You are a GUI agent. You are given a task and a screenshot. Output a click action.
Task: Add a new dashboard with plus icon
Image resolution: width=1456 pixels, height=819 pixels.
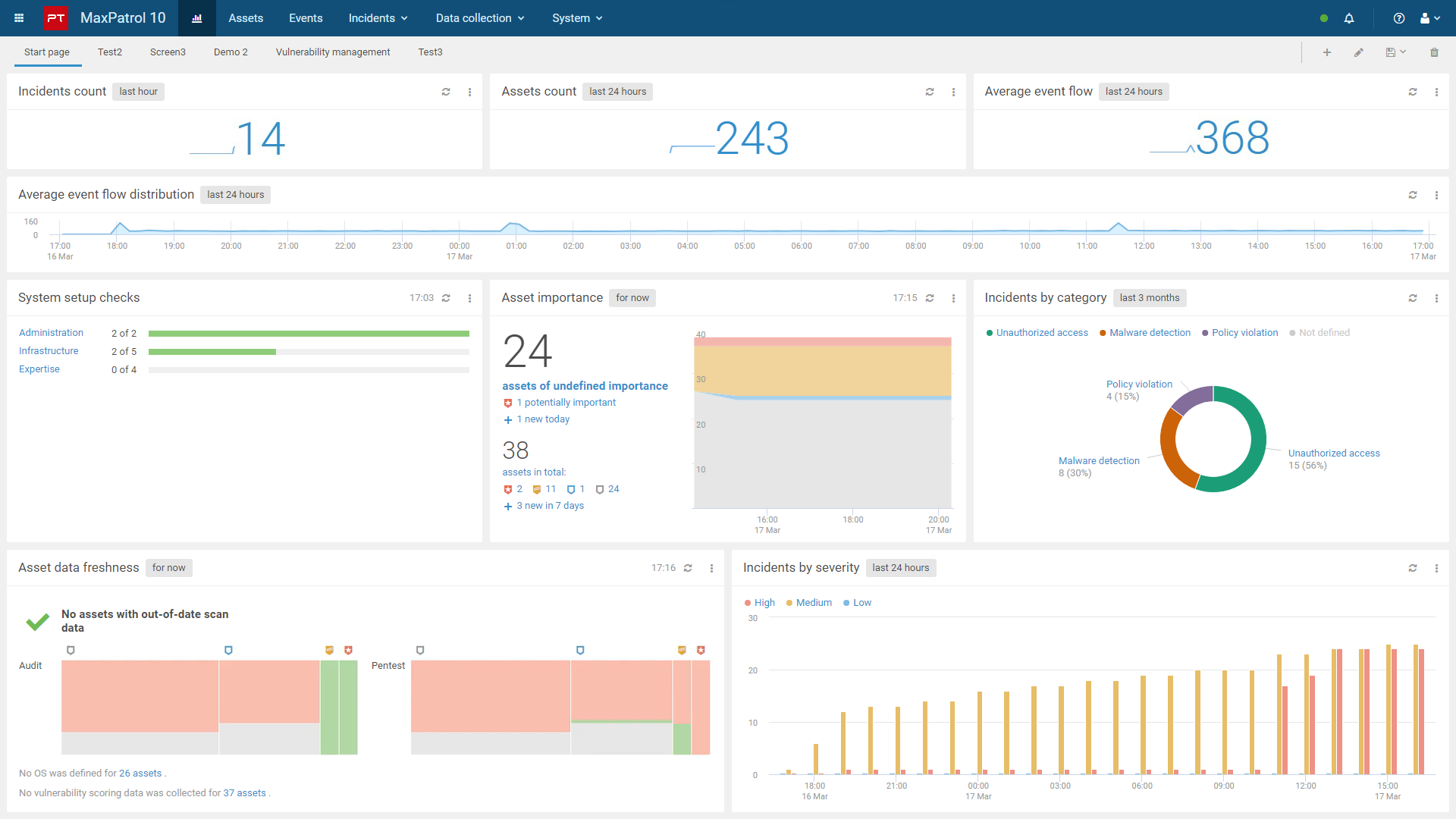point(1327,52)
